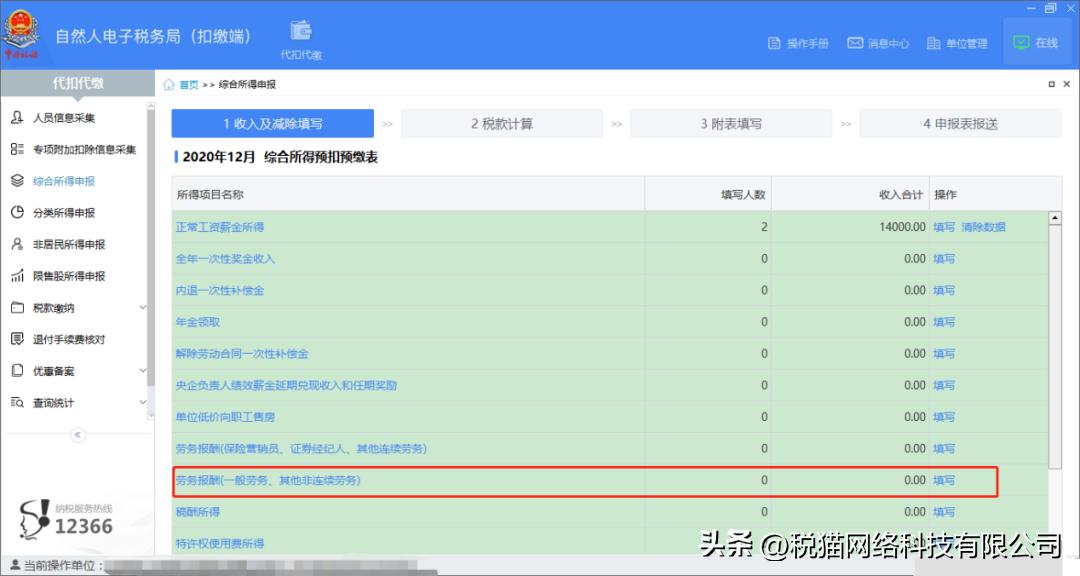Image resolution: width=1080 pixels, height=576 pixels.
Task: Click 清除数据 for 正常工资薪金所得
Action: (x=987, y=227)
